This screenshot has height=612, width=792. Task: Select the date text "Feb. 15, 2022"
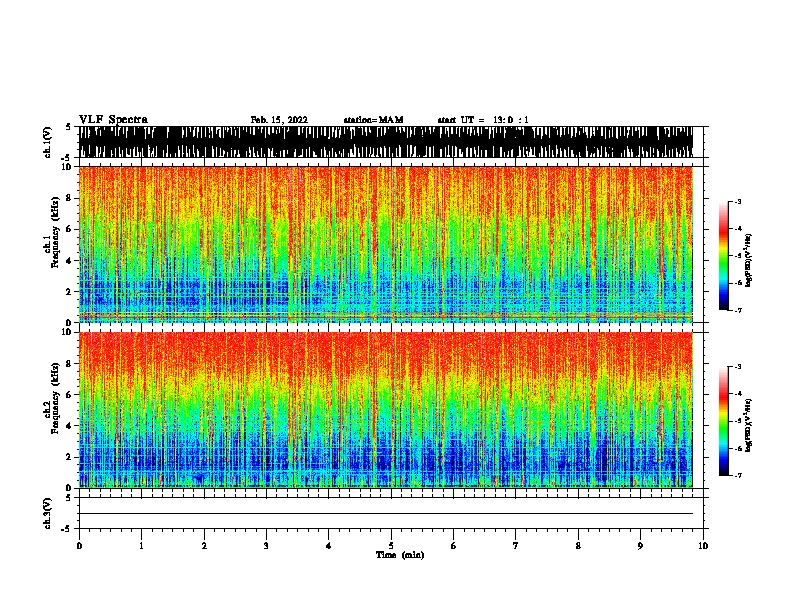[x=279, y=120]
